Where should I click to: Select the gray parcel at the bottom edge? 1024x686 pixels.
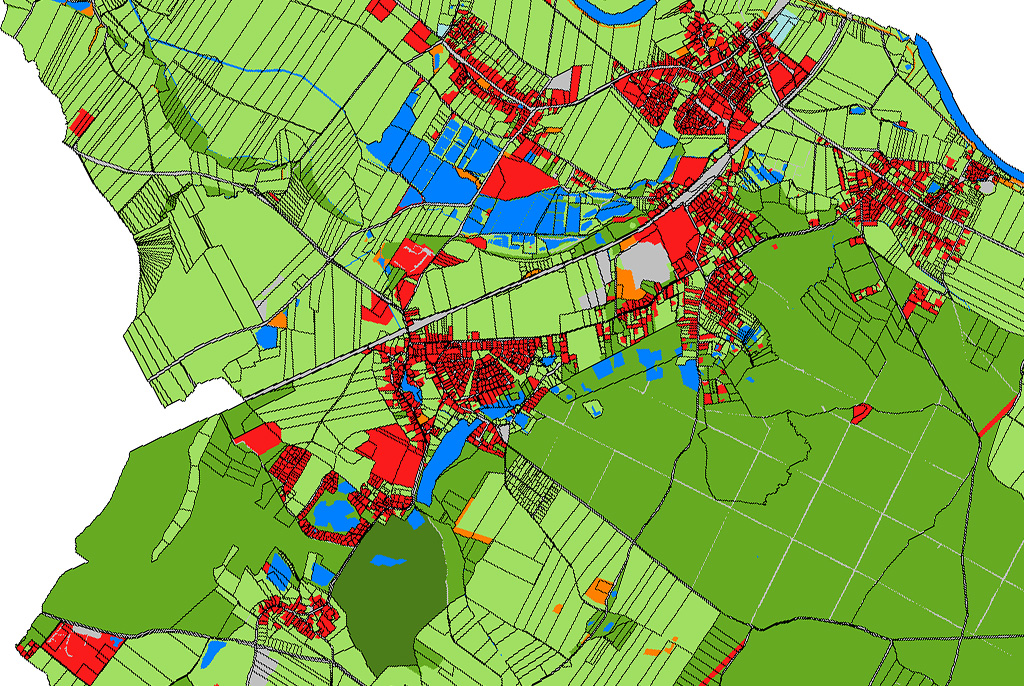[263, 668]
